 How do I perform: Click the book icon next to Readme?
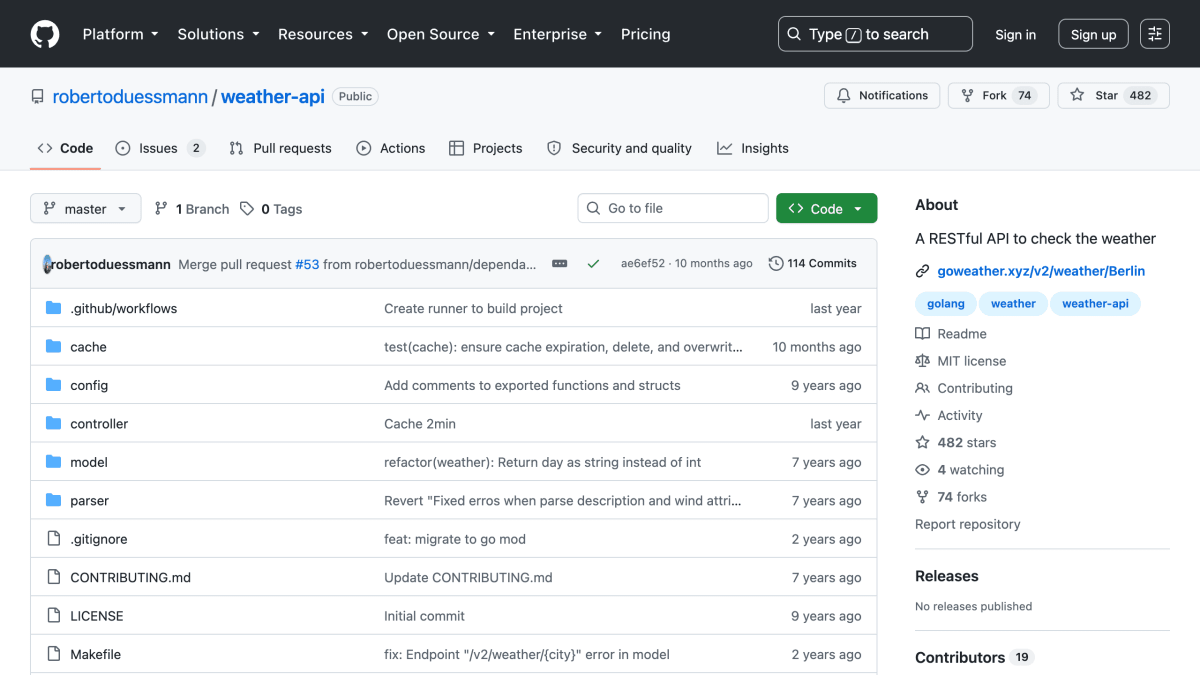click(922, 334)
